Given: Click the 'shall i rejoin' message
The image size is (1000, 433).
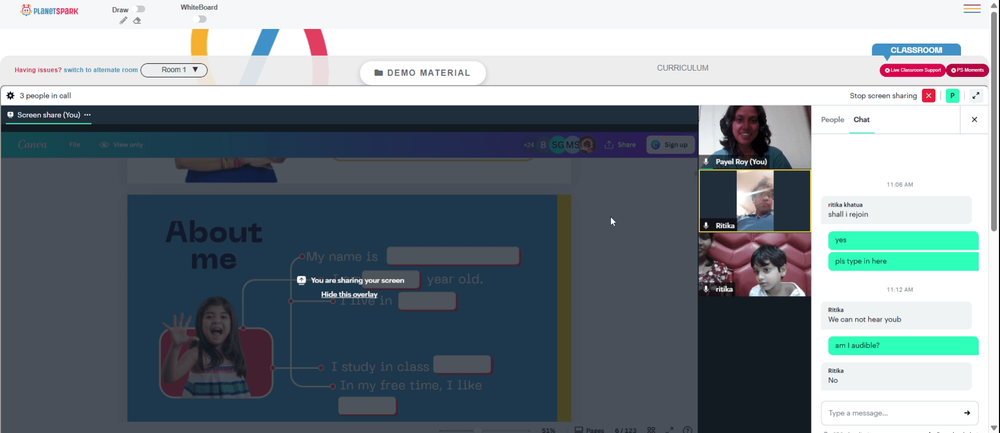Looking at the screenshot, I should (x=896, y=210).
